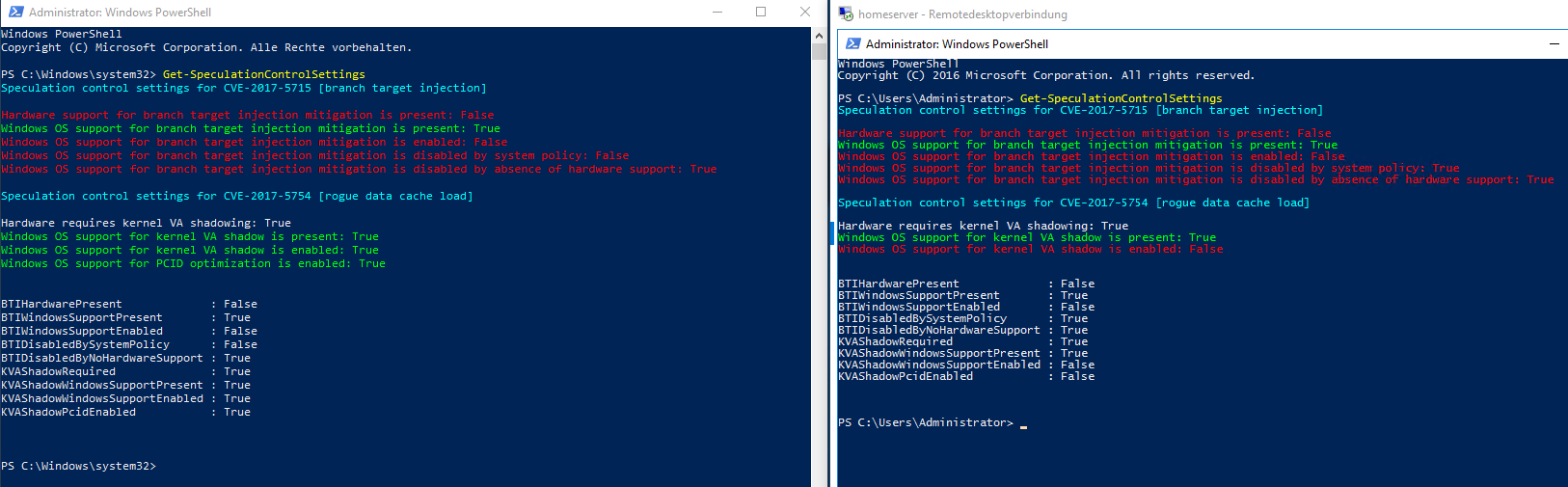
Task: Click remote line 'disabled by absence of hardware support'
Action: 1196,179
